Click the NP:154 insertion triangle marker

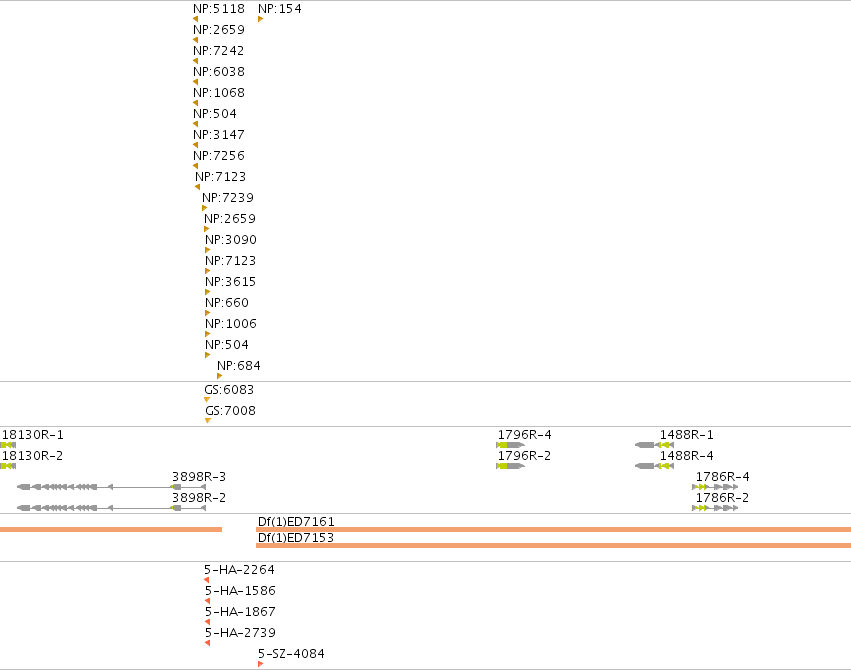click(x=261, y=19)
